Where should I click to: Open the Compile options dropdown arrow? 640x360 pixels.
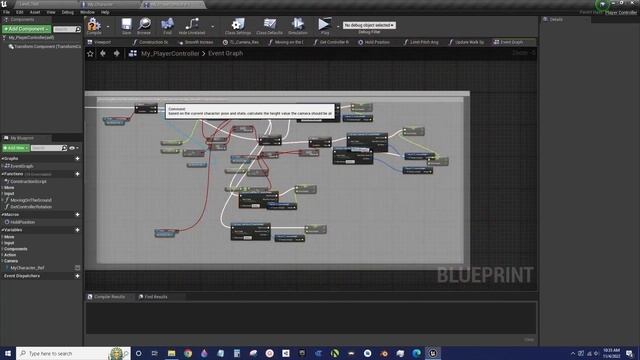108,27
